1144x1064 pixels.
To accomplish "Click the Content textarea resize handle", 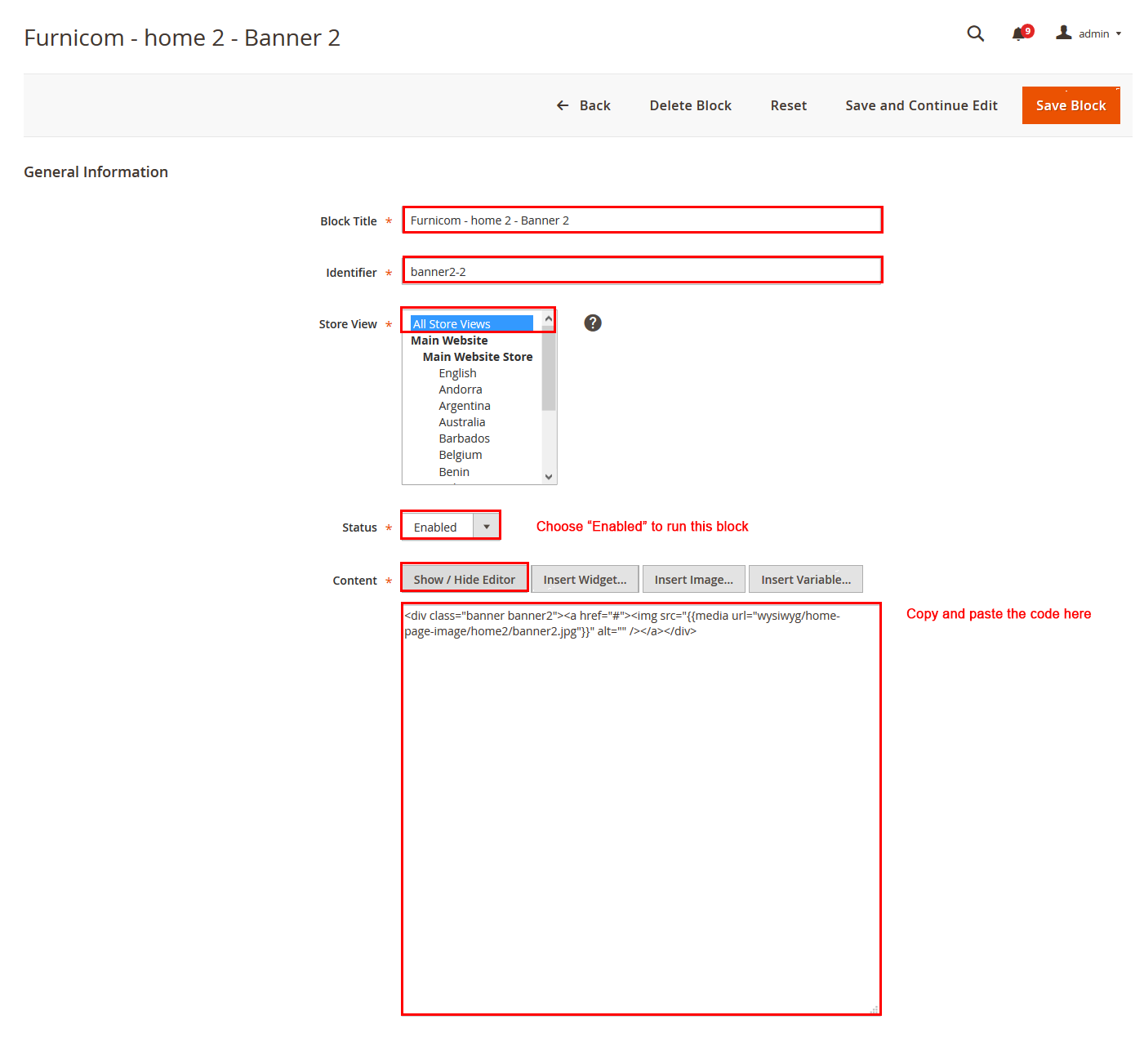I will tap(874, 1009).
